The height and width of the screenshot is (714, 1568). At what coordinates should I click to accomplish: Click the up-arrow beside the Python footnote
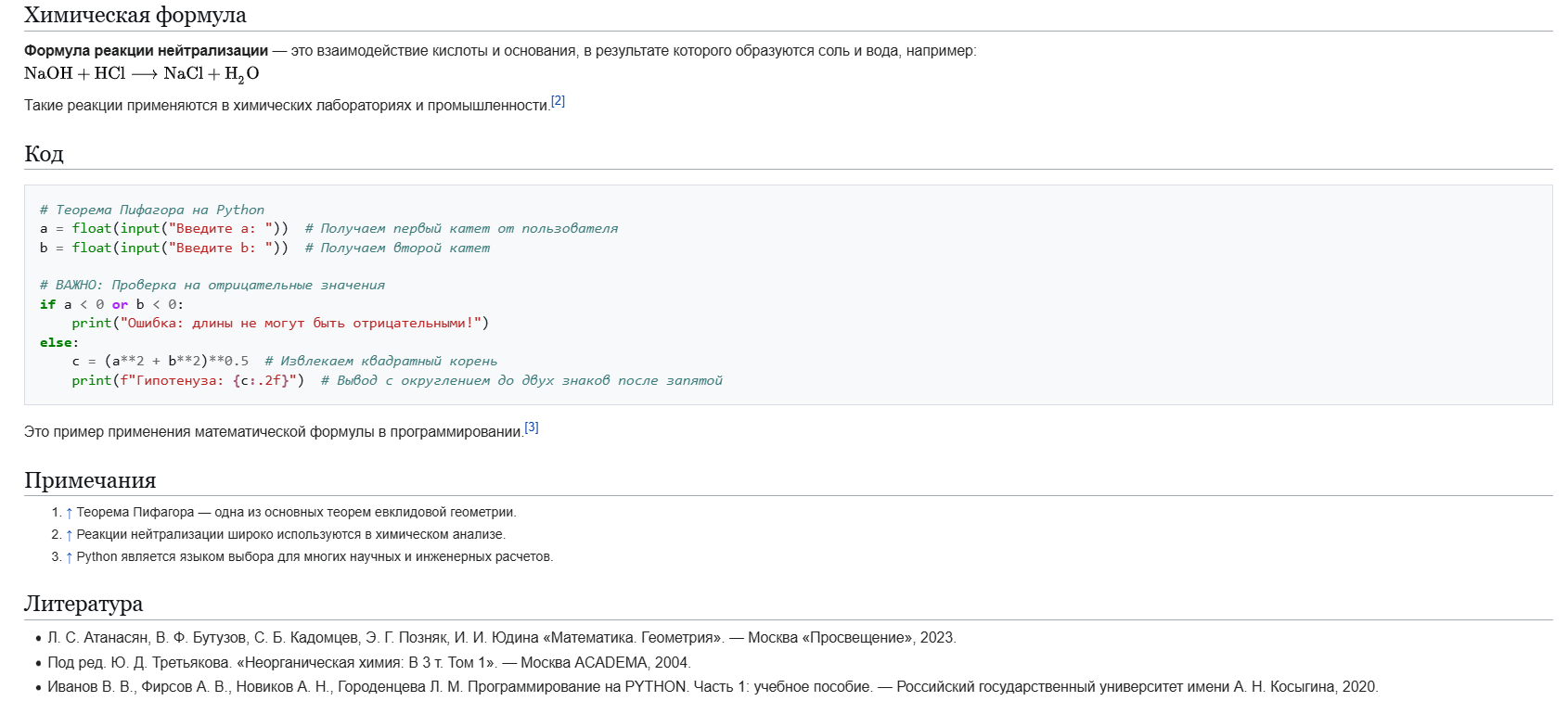[69, 557]
